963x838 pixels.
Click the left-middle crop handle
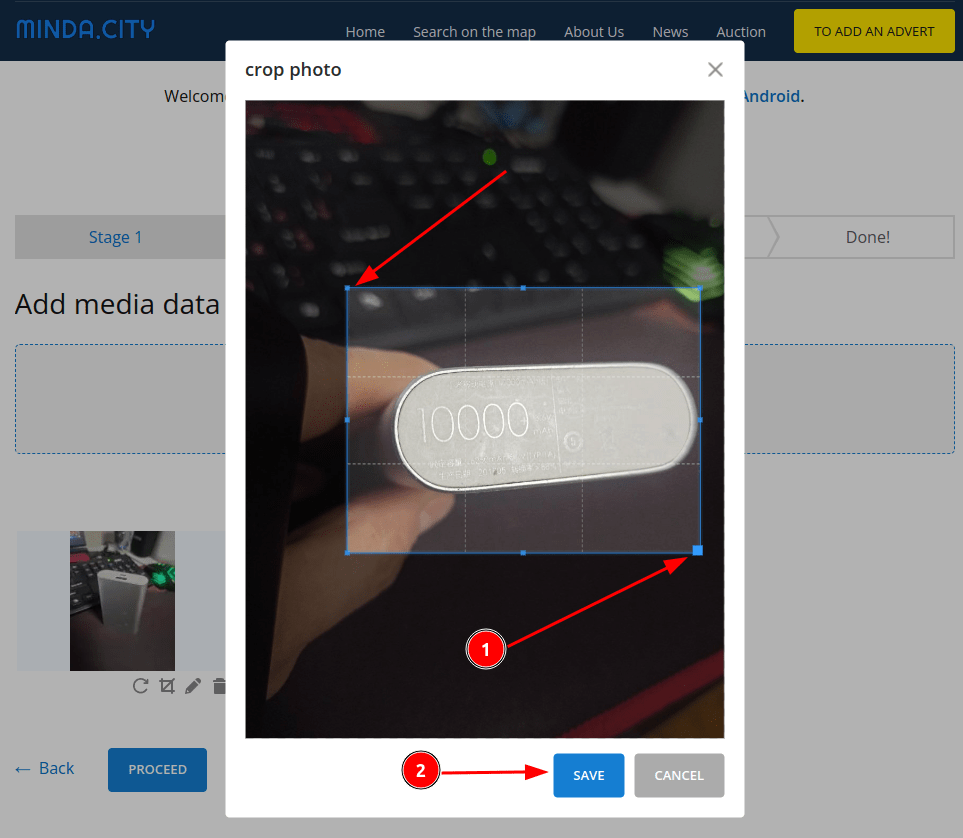click(348, 420)
